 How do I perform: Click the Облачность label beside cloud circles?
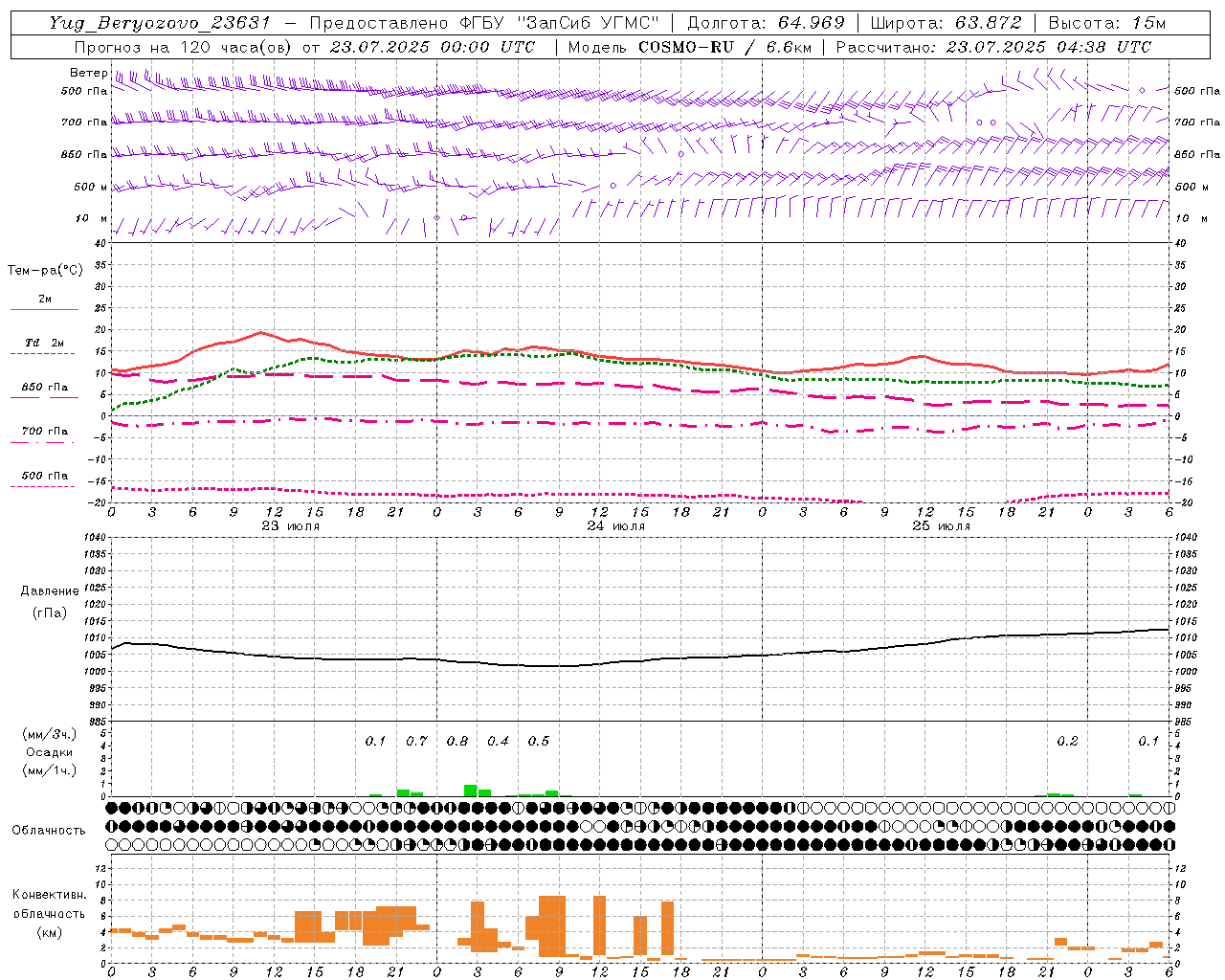(49, 830)
